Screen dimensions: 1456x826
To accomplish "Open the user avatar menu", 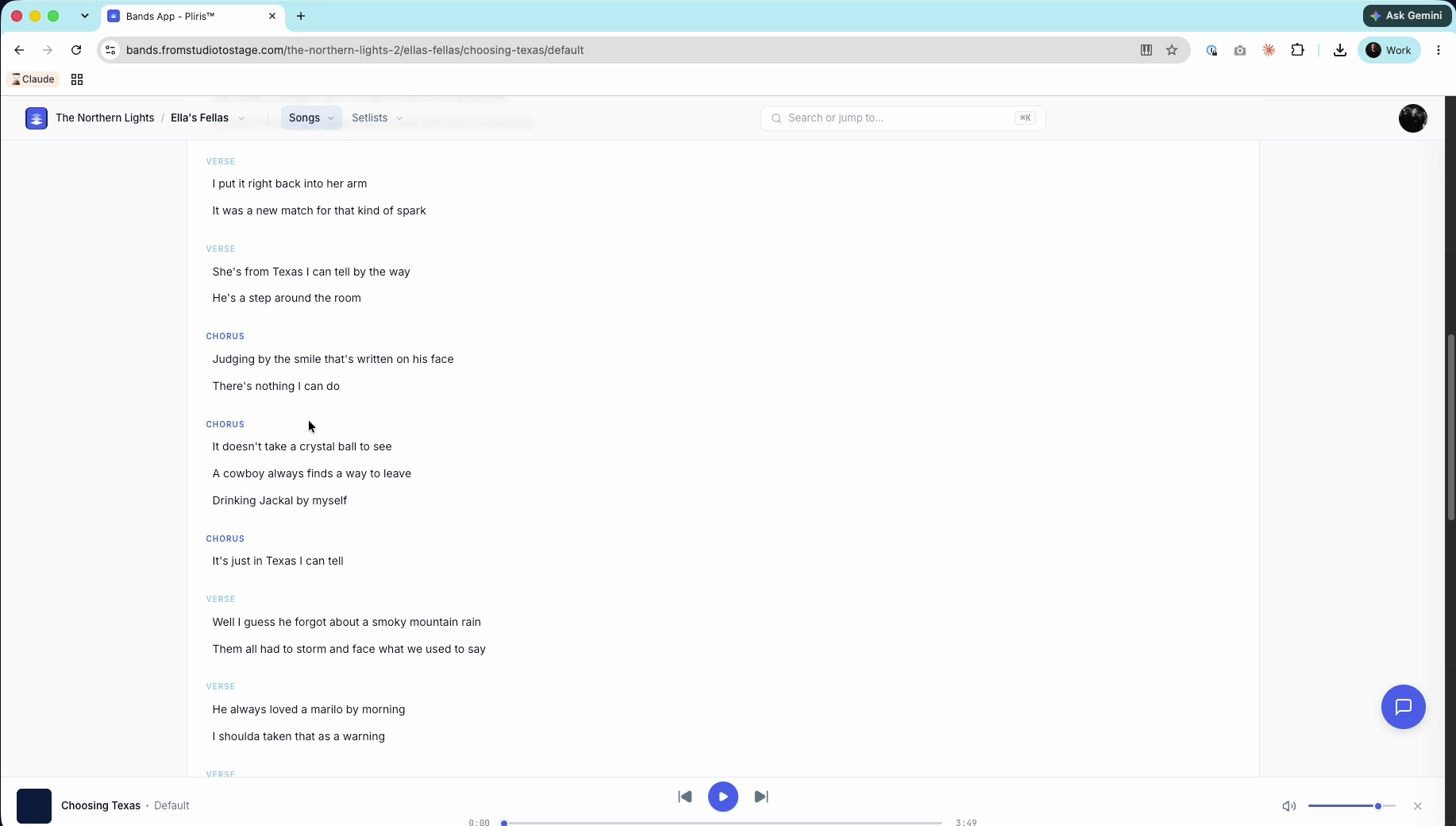I will tap(1412, 118).
